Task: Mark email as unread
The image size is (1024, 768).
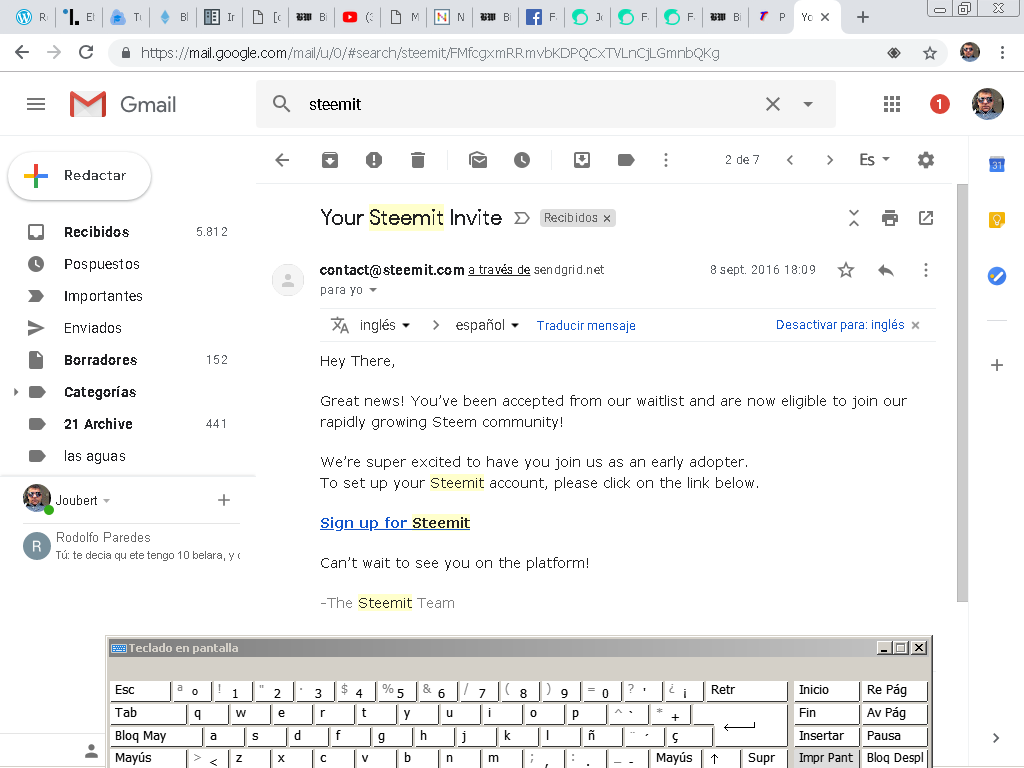Action: tap(478, 160)
